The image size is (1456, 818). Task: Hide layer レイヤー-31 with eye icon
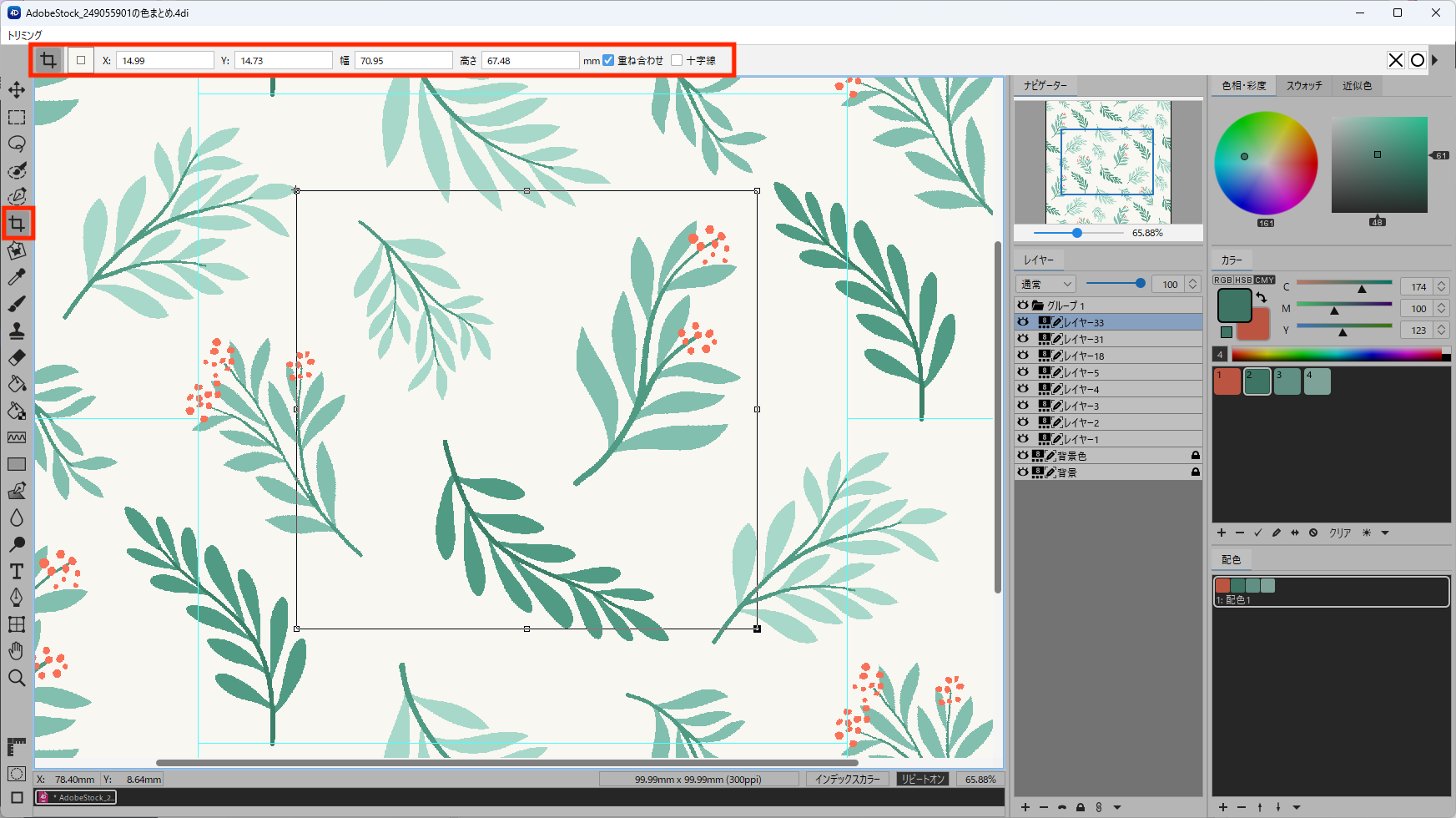tap(1023, 339)
